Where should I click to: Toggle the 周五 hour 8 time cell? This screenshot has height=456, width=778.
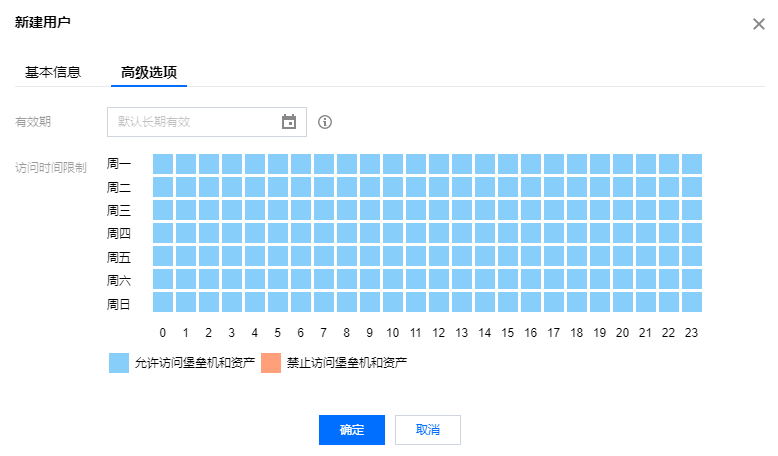tap(347, 256)
